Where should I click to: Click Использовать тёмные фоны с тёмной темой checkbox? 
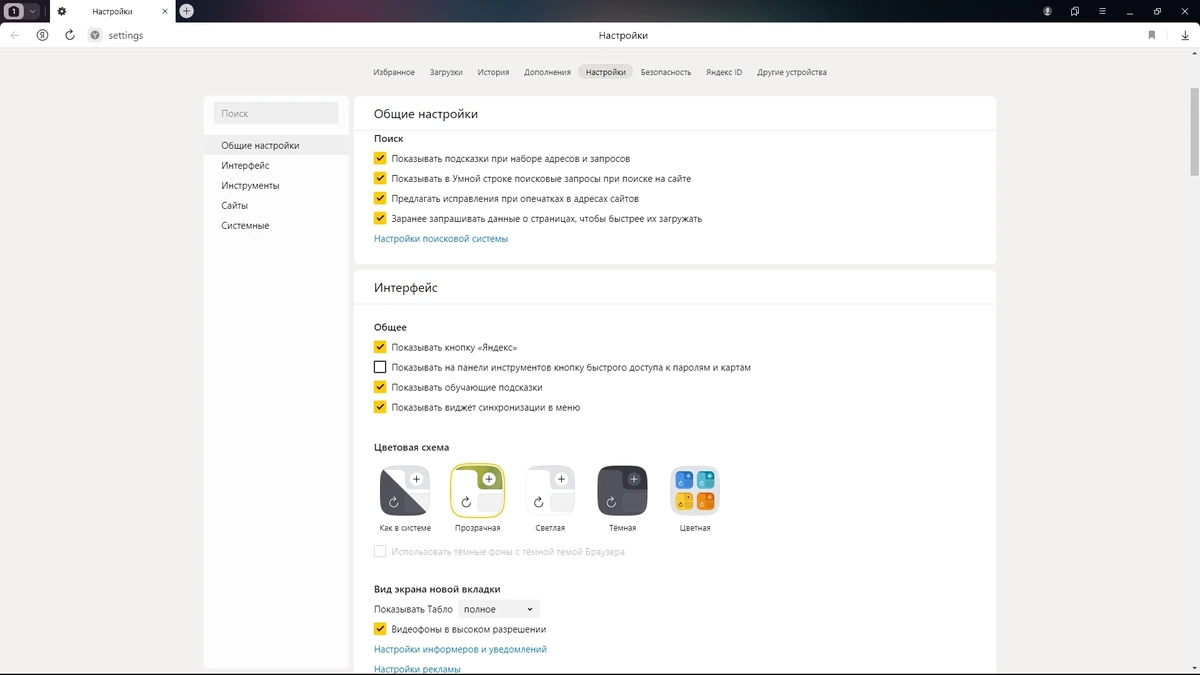tap(380, 551)
